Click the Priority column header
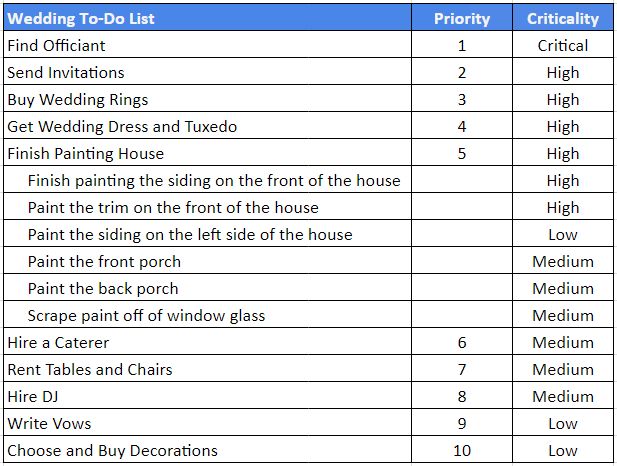 [x=462, y=18]
